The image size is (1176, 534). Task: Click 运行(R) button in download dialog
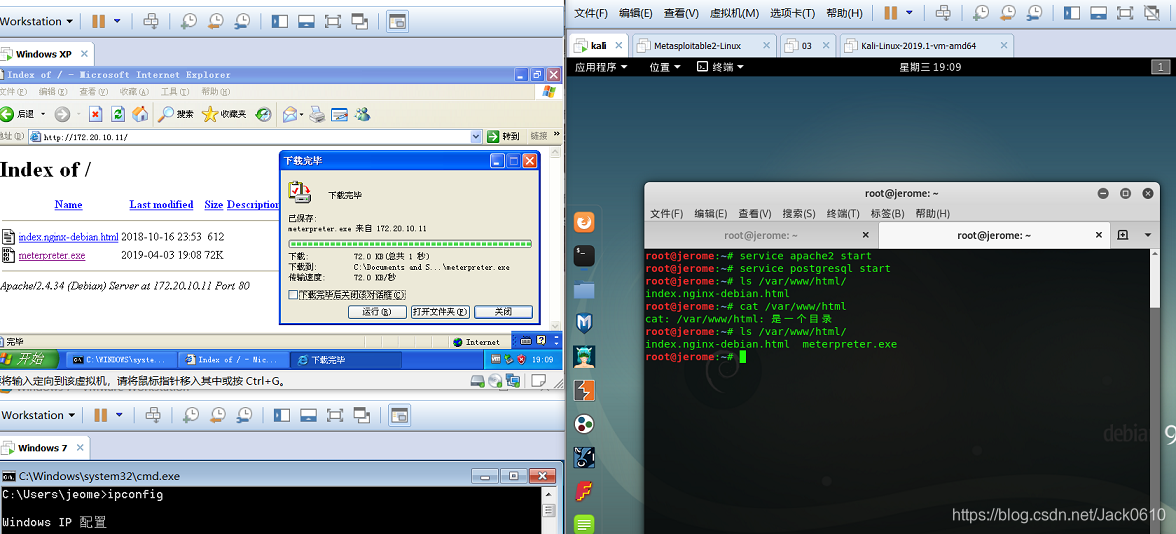(377, 312)
